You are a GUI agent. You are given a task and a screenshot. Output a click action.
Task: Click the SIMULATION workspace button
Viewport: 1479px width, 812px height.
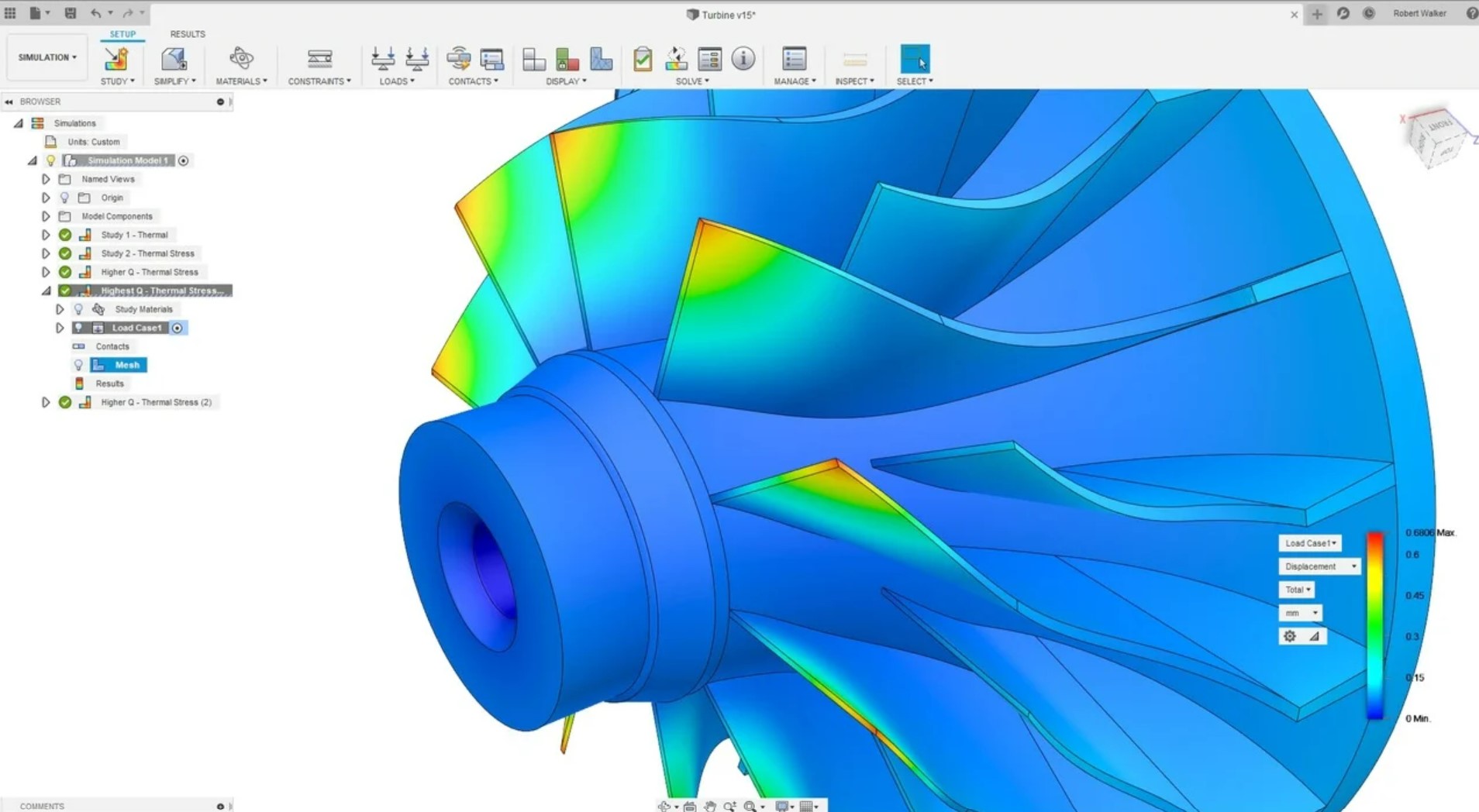click(47, 57)
